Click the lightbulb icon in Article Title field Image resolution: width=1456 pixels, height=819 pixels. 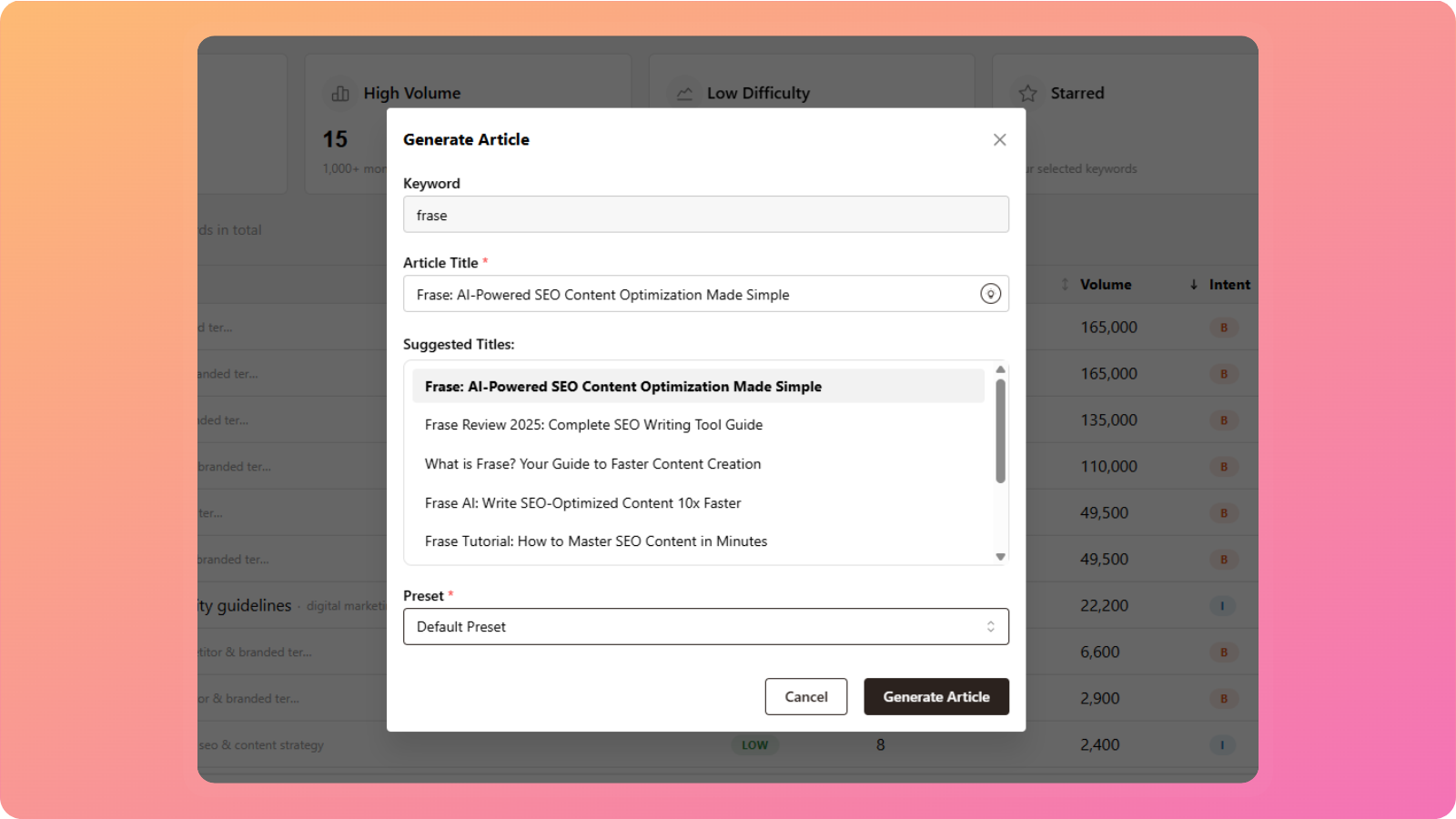(990, 294)
